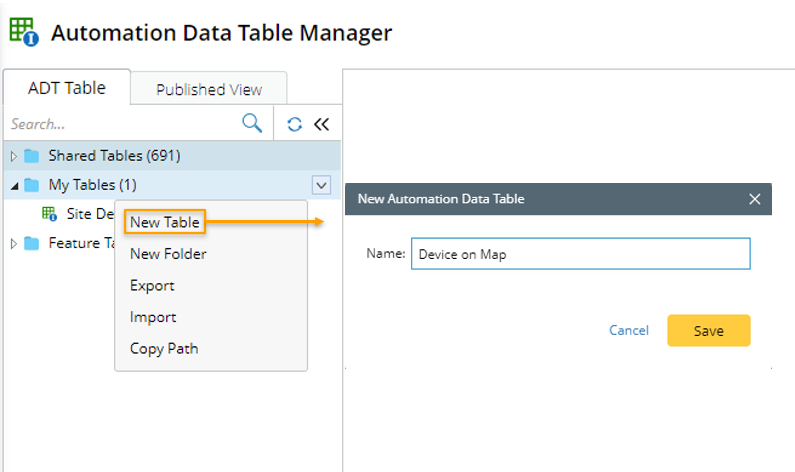
Task: Click the Shared Tables folder icon
Action: [32, 156]
